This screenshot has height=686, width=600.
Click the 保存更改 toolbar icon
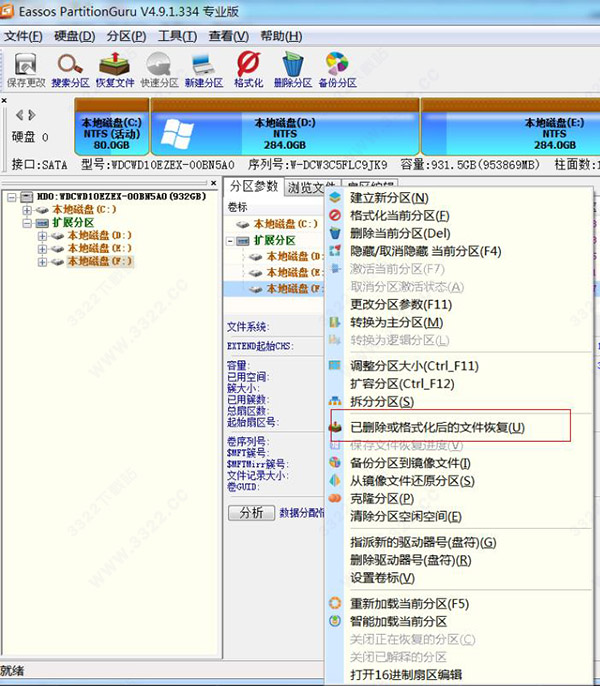(x=26, y=70)
